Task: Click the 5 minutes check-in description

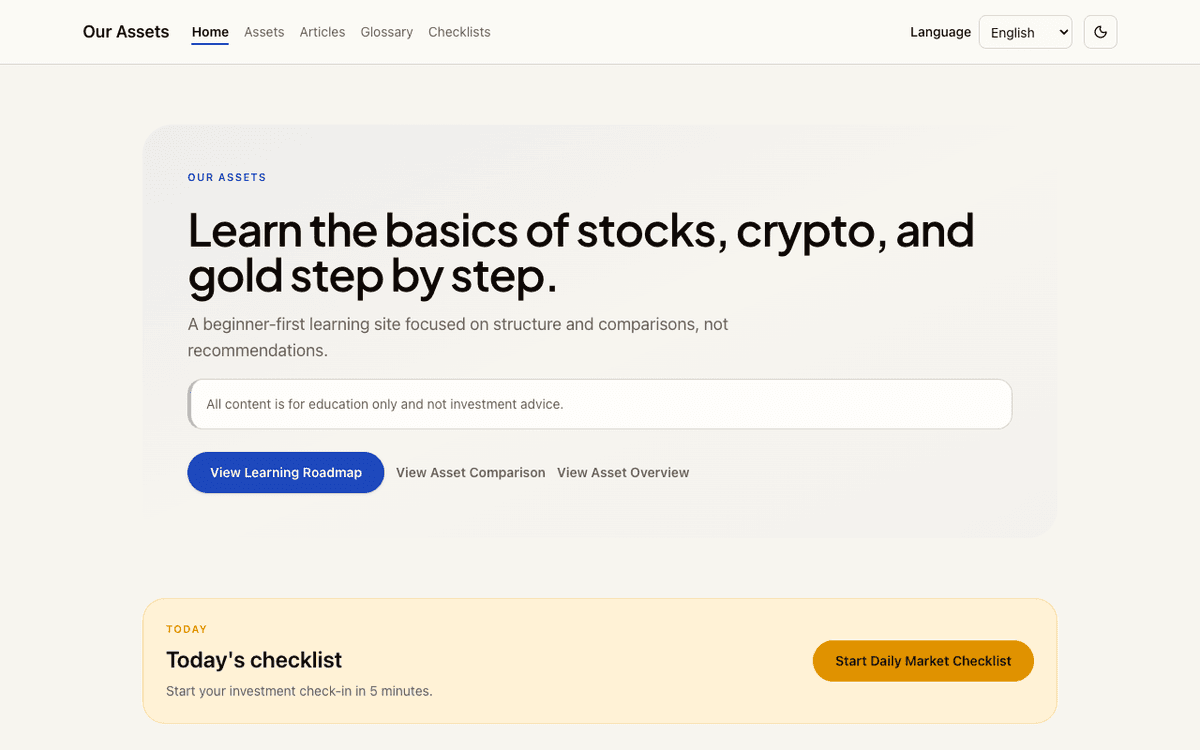Action: [x=299, y=691]
